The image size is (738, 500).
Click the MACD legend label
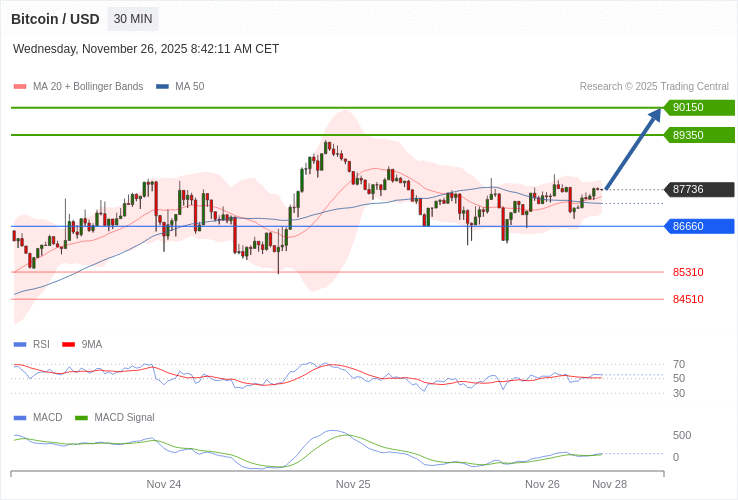tap(48, 418)
